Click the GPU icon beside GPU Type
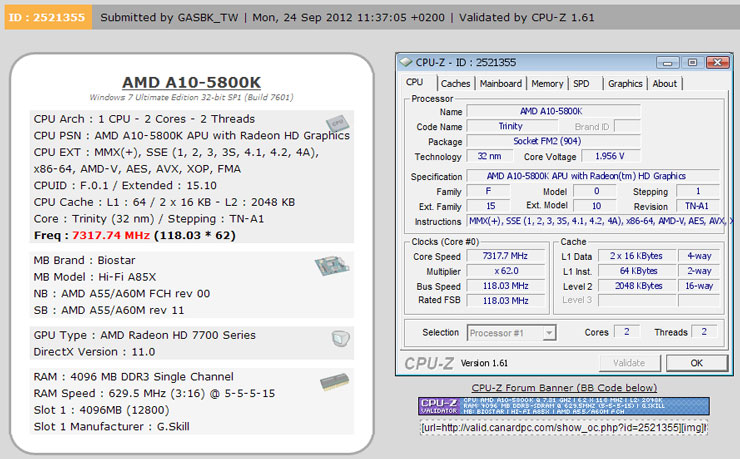Image resolution: width=740 pixels, height=459 pixels. coord(340,338)
